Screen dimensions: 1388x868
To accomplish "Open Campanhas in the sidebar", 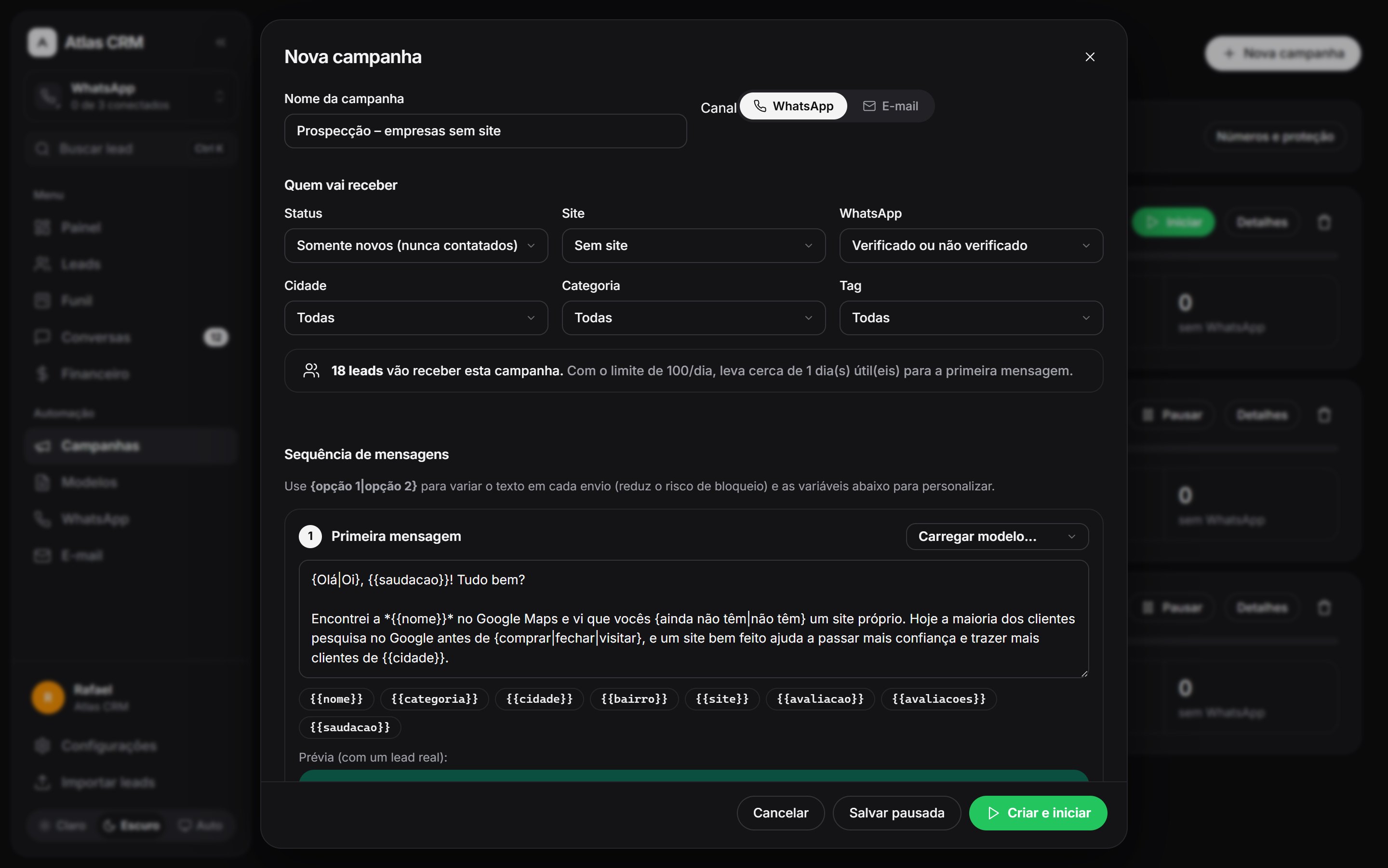I will tap(131, 446).
